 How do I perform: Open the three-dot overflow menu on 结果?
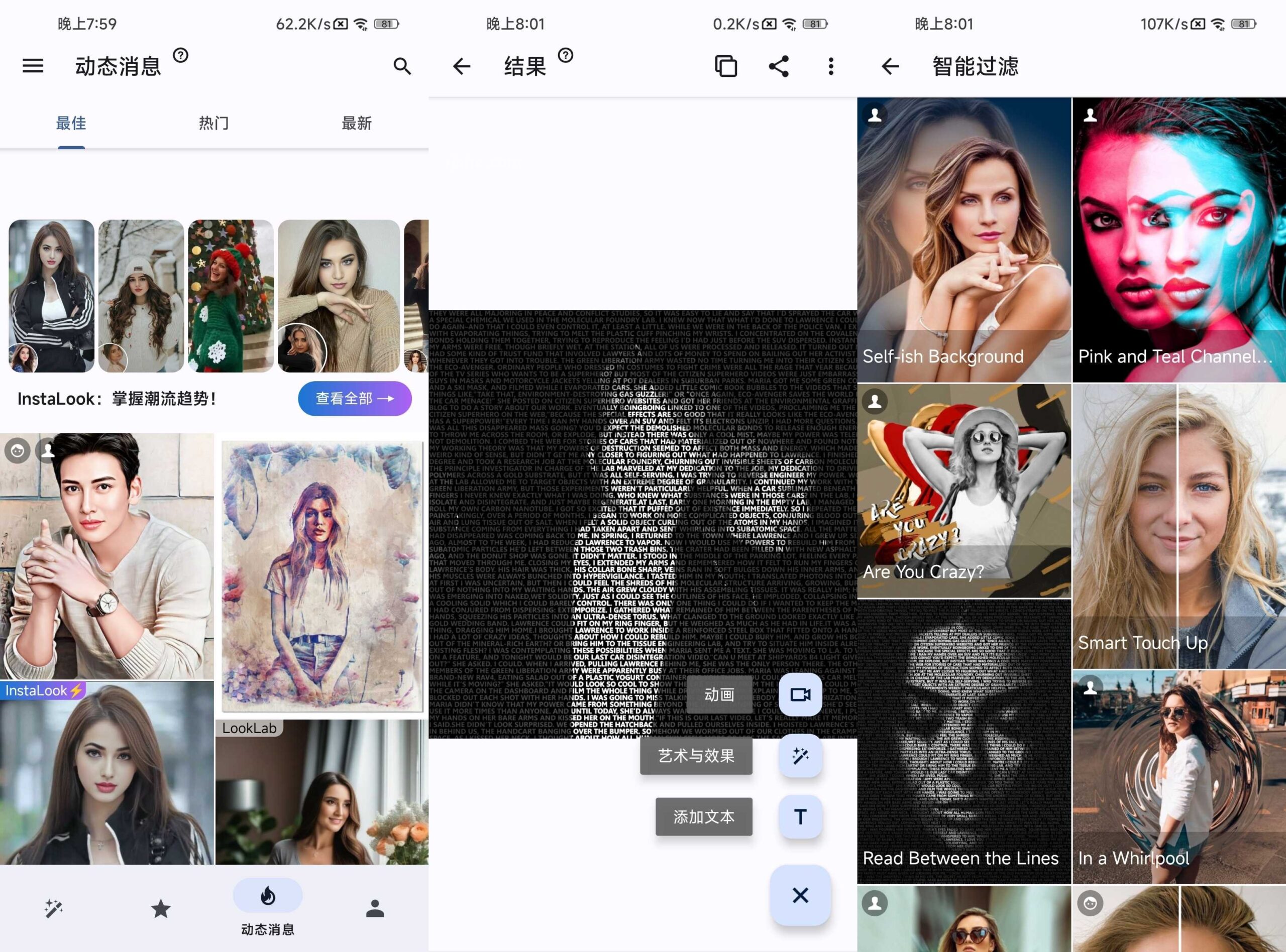pyautogui.click(x=831, y=66)
